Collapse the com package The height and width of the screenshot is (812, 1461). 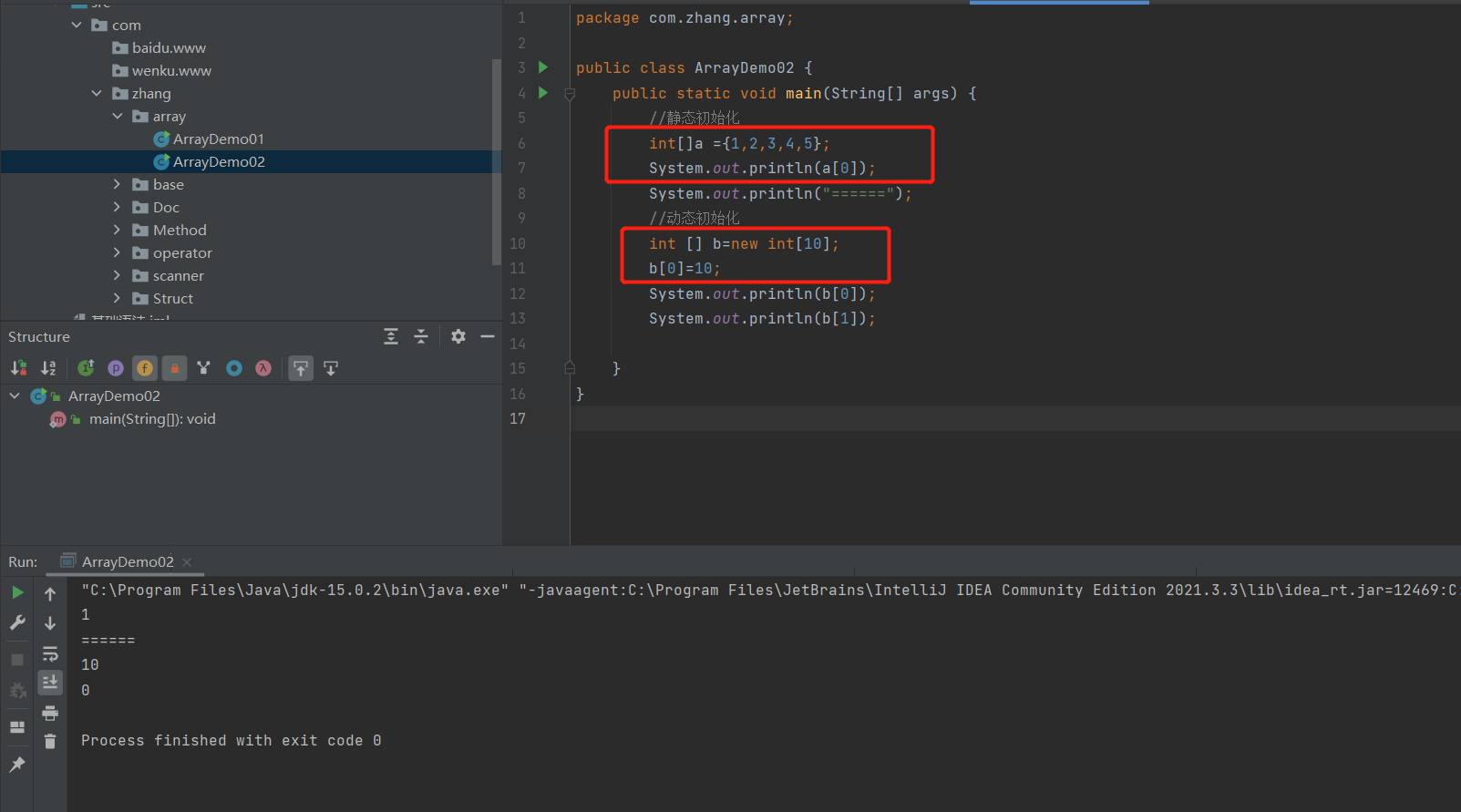click(77, 25)
